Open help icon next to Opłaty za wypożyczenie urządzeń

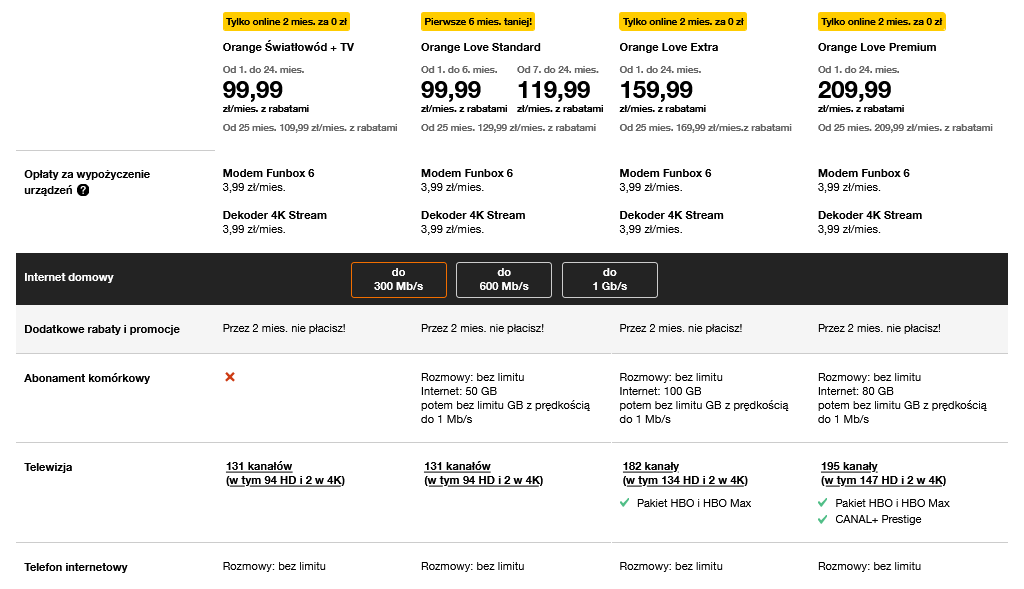click(x=83, y=191)
